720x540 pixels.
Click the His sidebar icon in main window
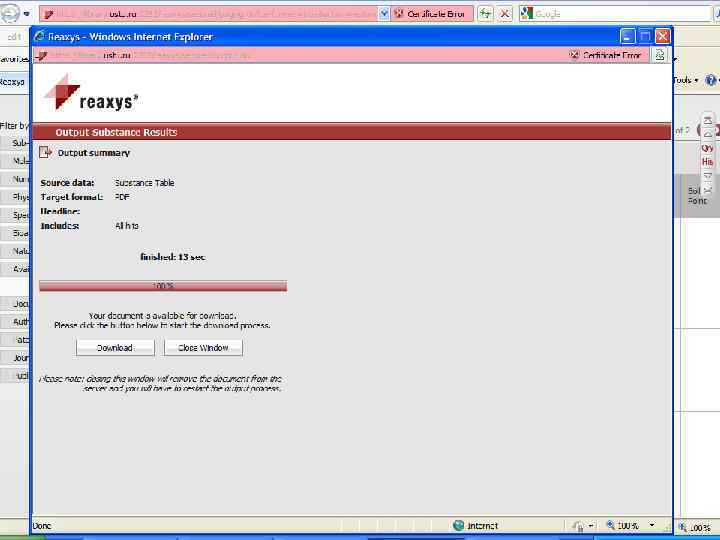[707, 162]
